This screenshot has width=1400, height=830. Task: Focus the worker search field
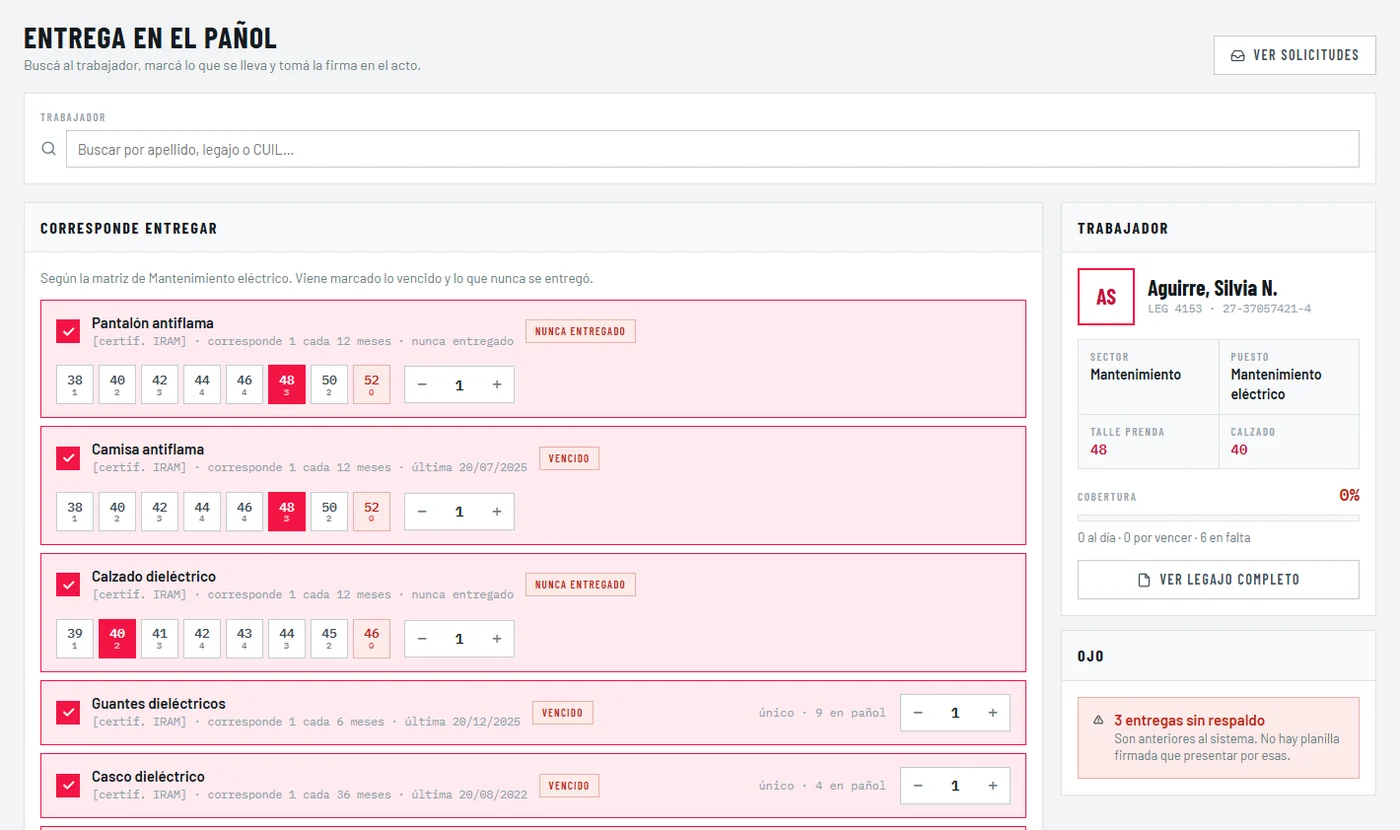pos(712,149)
